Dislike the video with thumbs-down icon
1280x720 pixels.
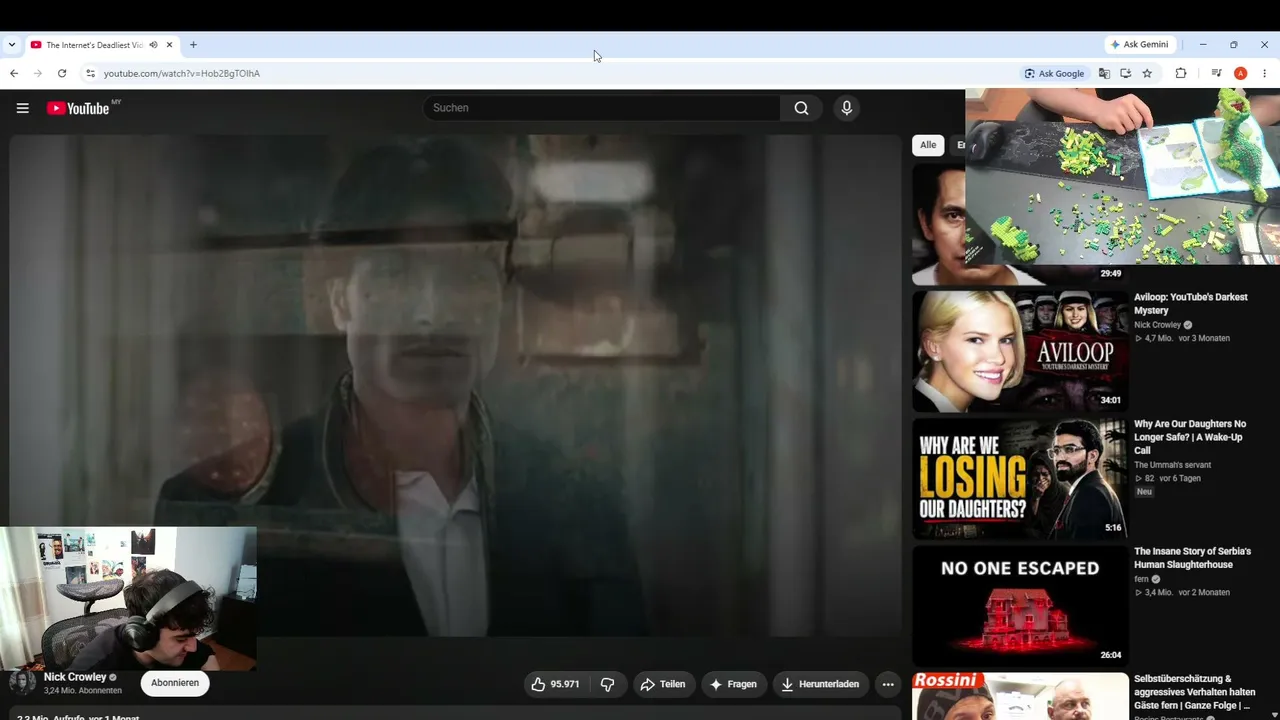(607, 684)
